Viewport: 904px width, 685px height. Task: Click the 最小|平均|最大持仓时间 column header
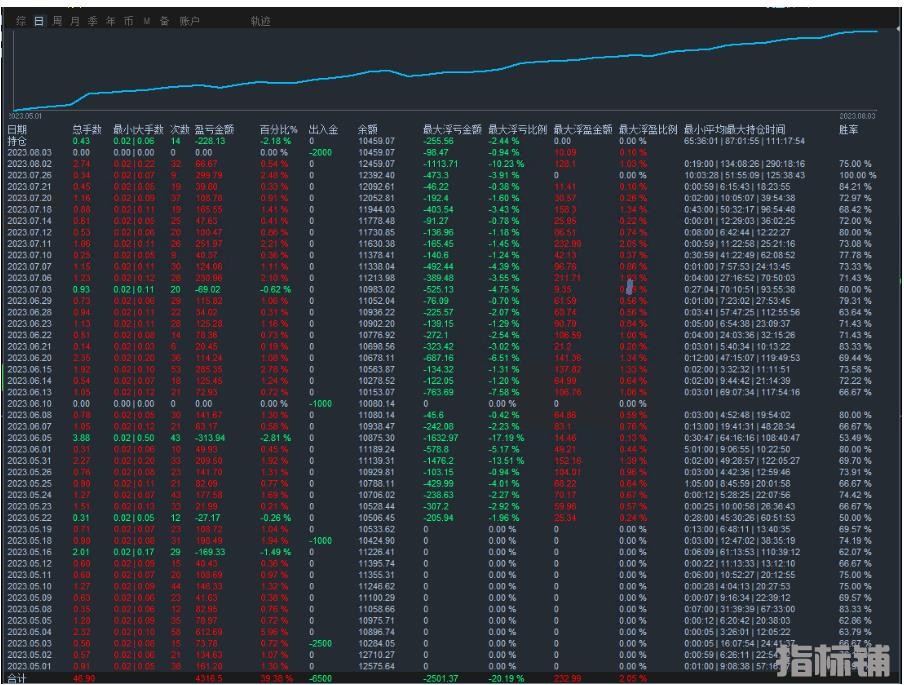734,129
